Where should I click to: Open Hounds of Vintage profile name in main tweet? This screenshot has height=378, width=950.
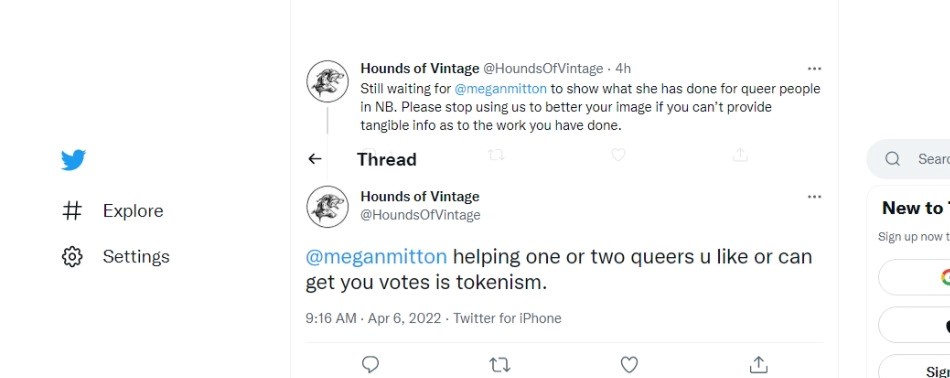pyautogui.click(x=420, y=196)
